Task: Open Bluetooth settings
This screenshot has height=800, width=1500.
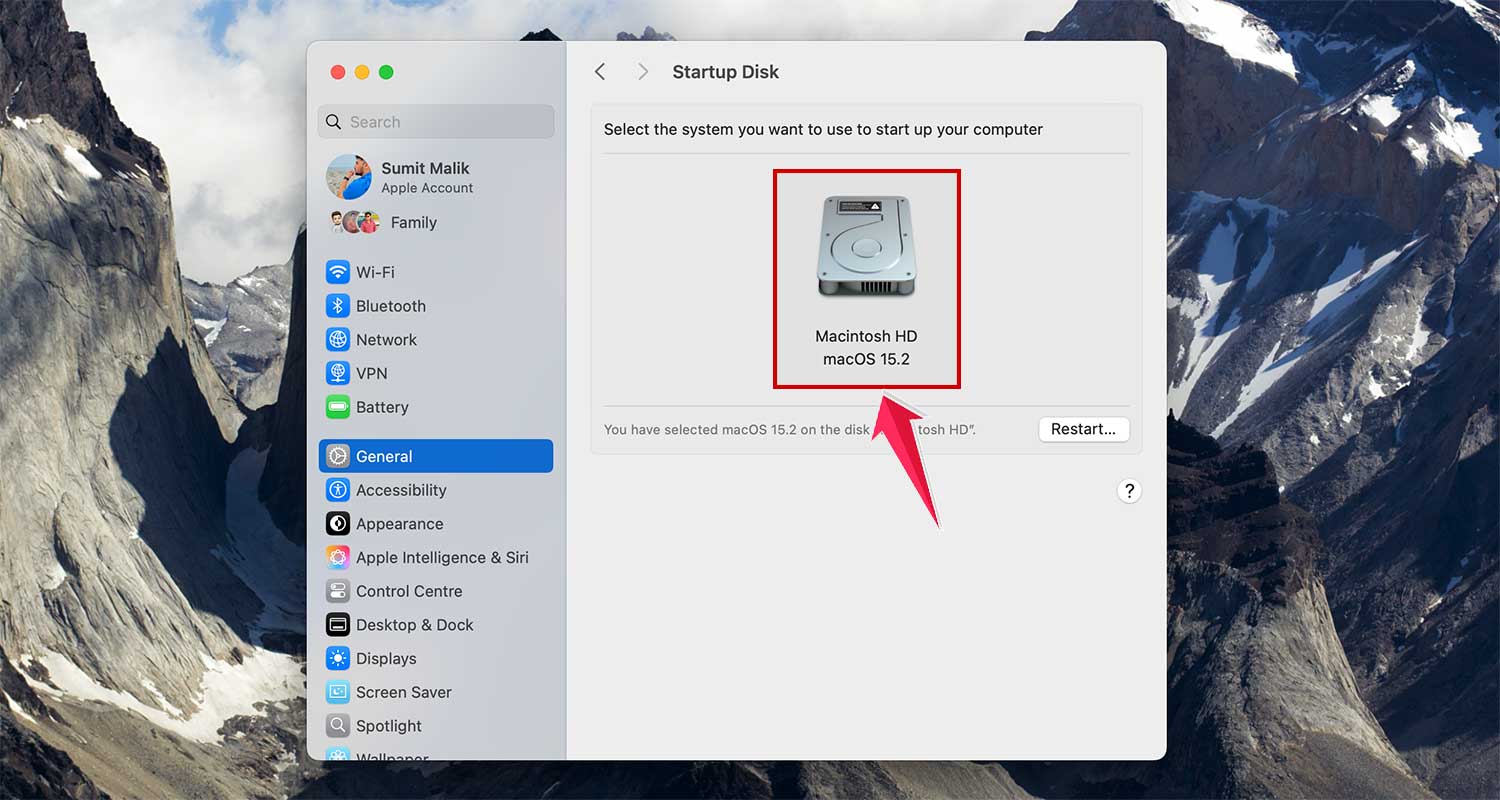Action: tap(390, 306)
